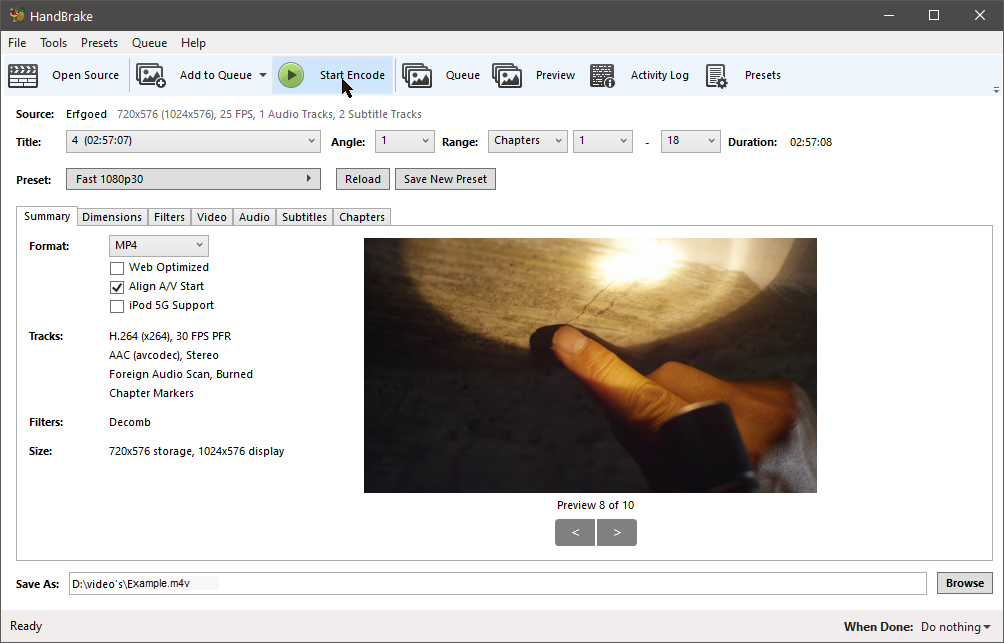This screenshot has height=643, width=1004.
Task: Switch to the Subtitles tab
Action: pos(304,217)
